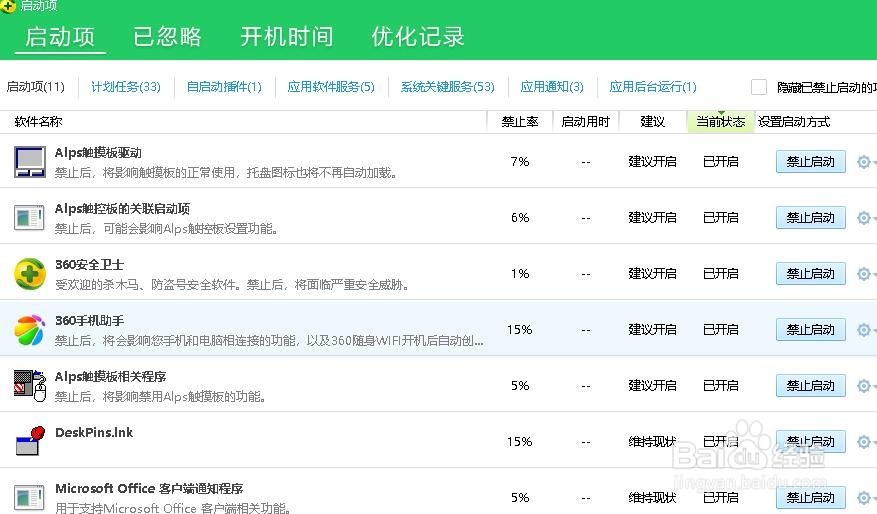
Task: Show the 计划任务(33) category
Action: [x=125, y=87]
